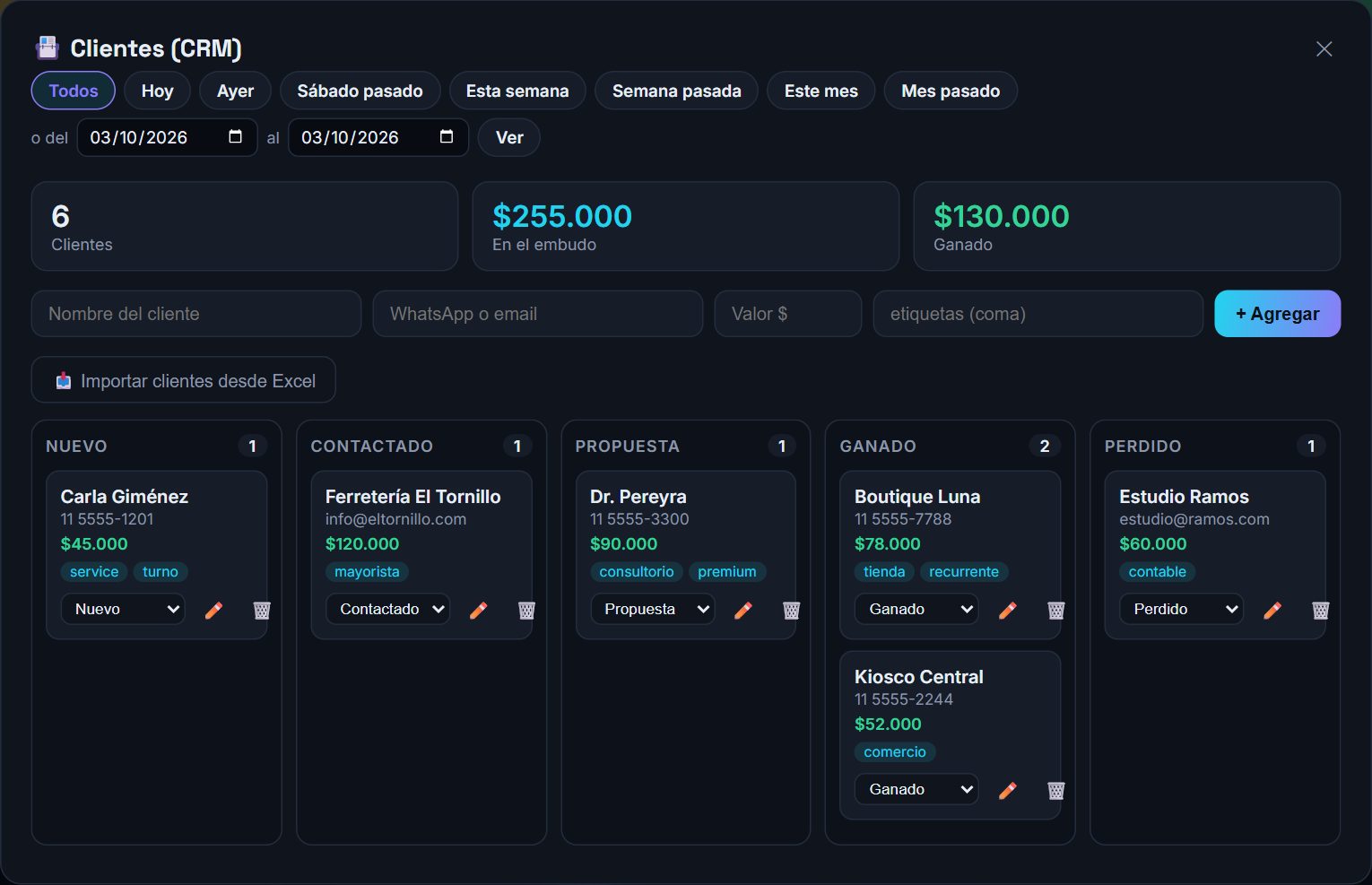Click the 'premium' tag on Dr. Pereyra
This screenshot has width=1372, height=885.
[x=727, y=571]
